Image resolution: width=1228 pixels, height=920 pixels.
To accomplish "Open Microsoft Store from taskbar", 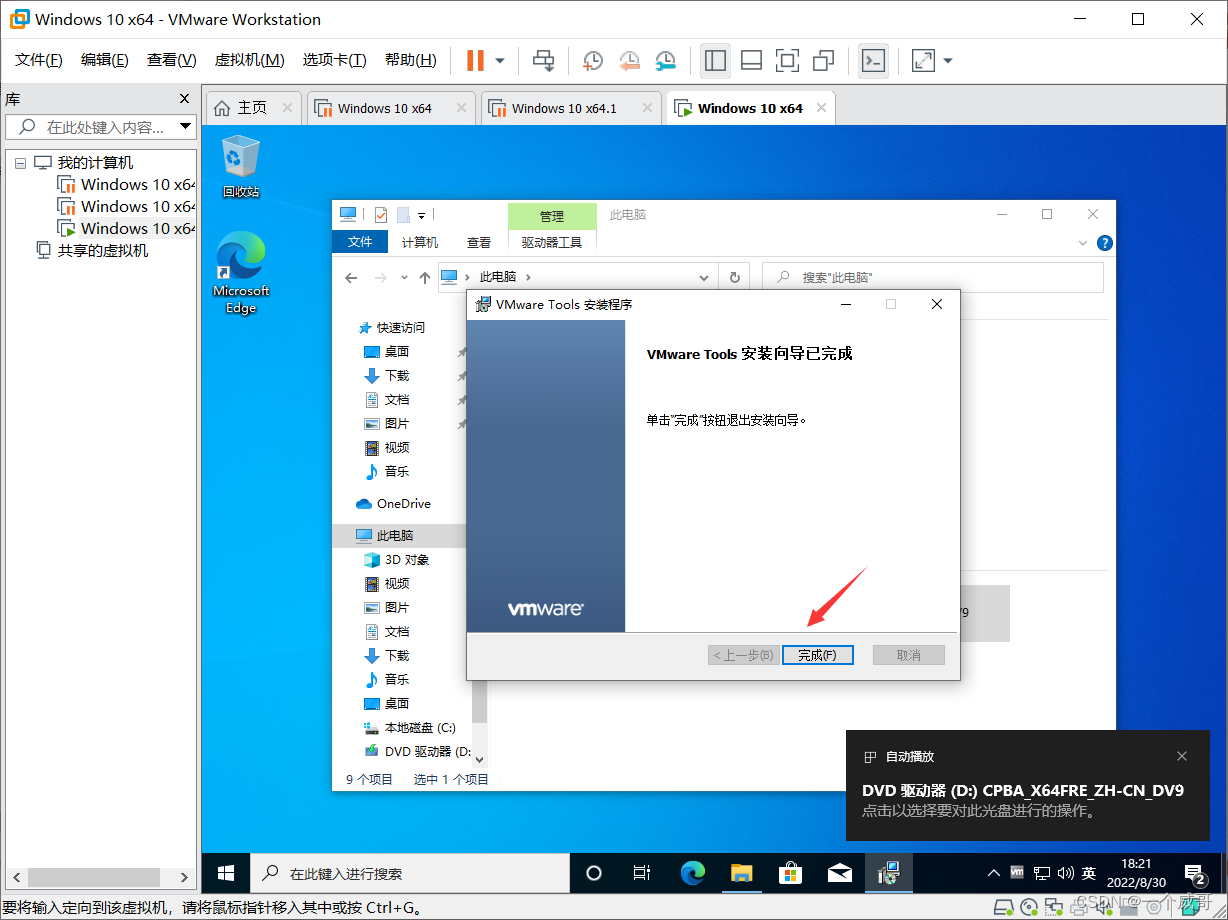I will (x=790, y=873).
